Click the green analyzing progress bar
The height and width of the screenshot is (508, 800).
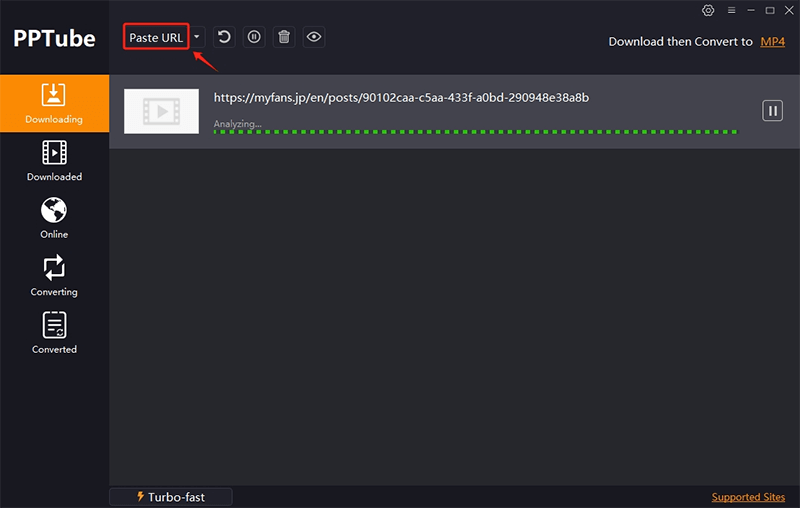pyautogui.click(x=475, y=131)
